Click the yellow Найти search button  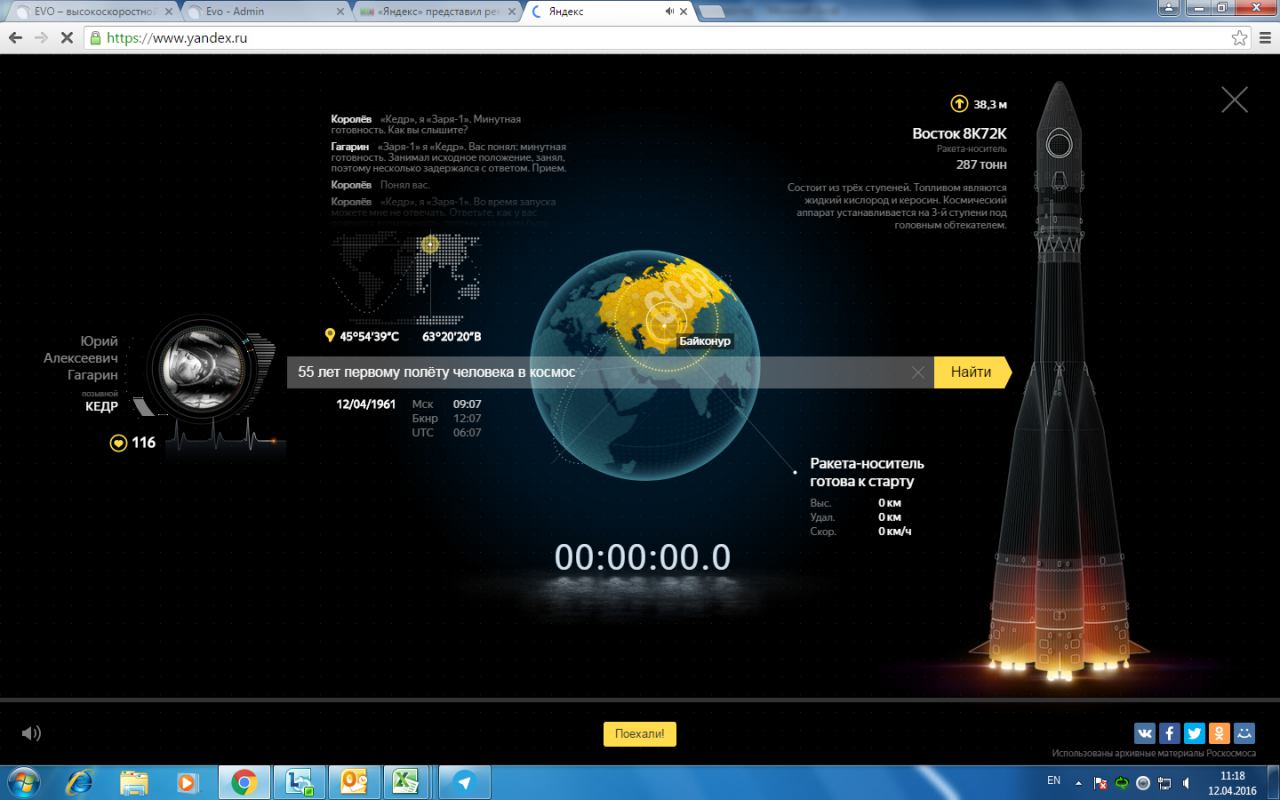(972, 372)
